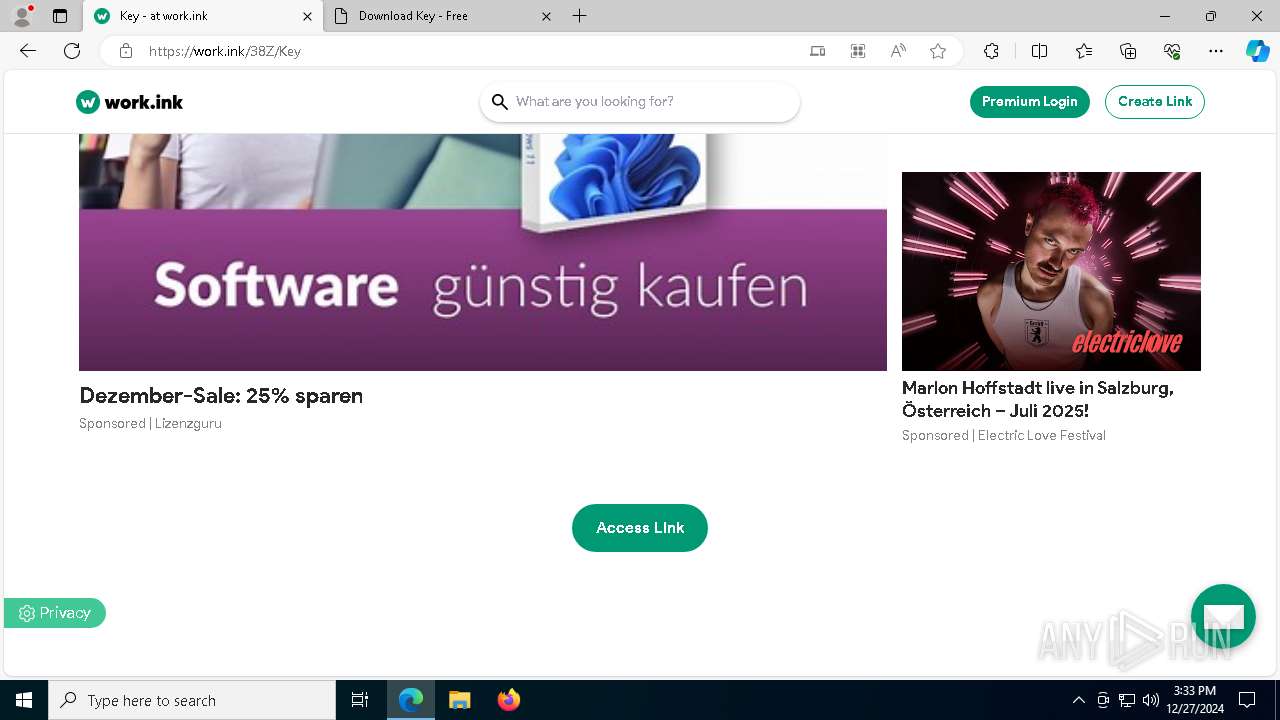Click the browser Back arrow
The width and height of the screenshot is (1280, 720).
point(28,51)
